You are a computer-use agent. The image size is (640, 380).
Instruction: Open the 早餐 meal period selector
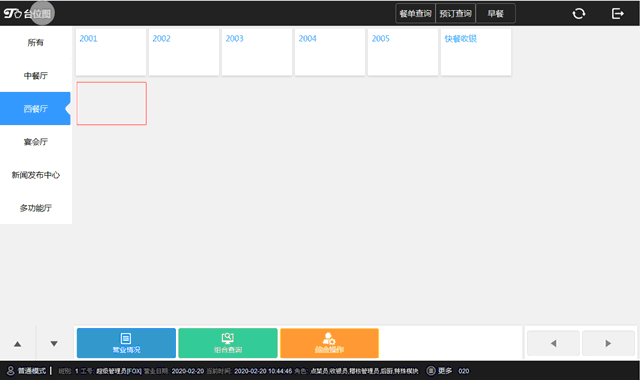click(x=496, y=13)
